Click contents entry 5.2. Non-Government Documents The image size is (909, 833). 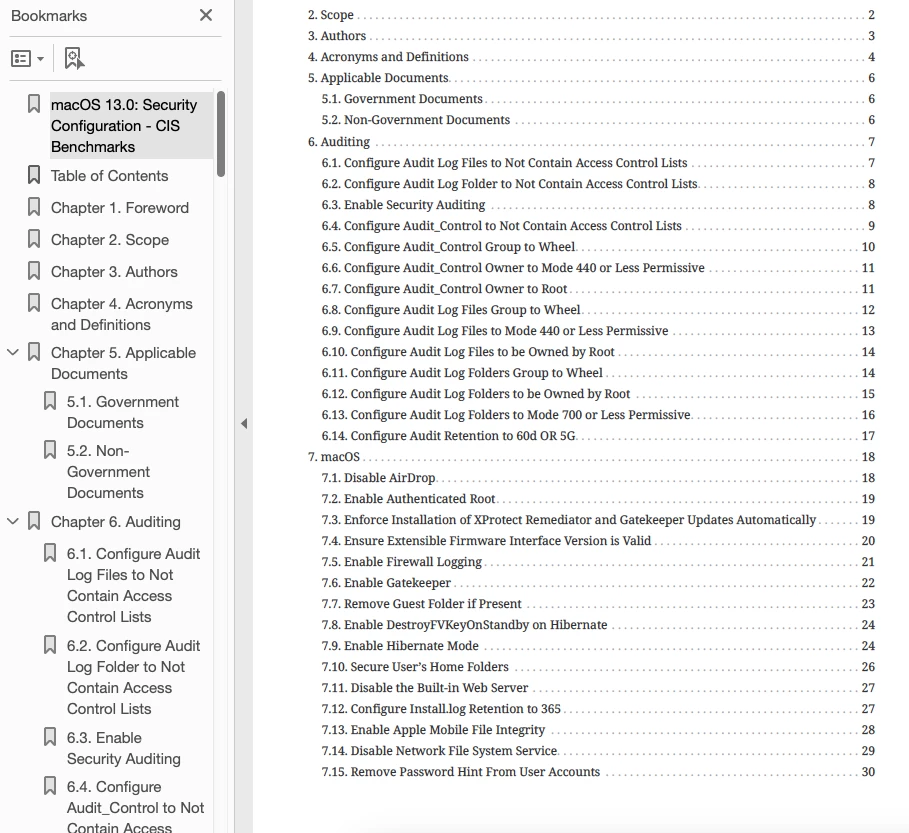point(416,120)
